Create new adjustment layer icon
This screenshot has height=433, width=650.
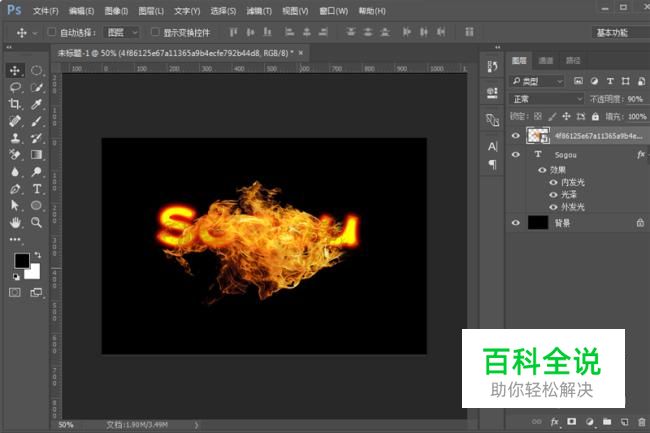pos(589,422)
